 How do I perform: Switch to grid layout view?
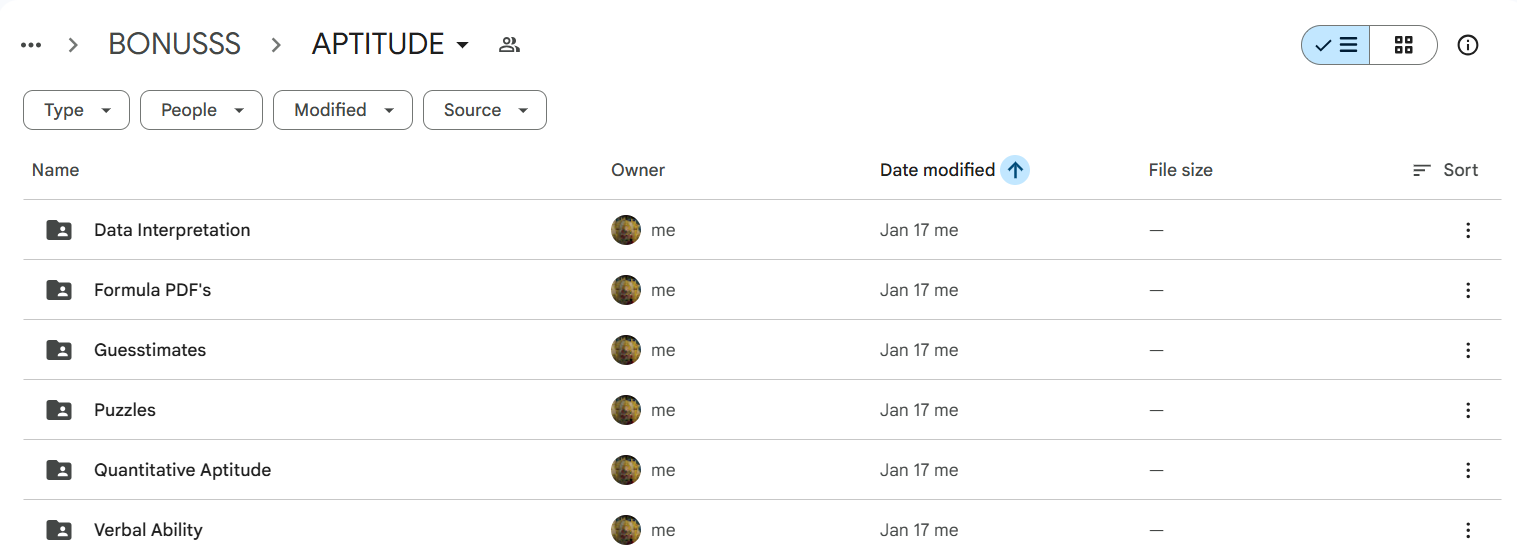[x=1403, y=45]
